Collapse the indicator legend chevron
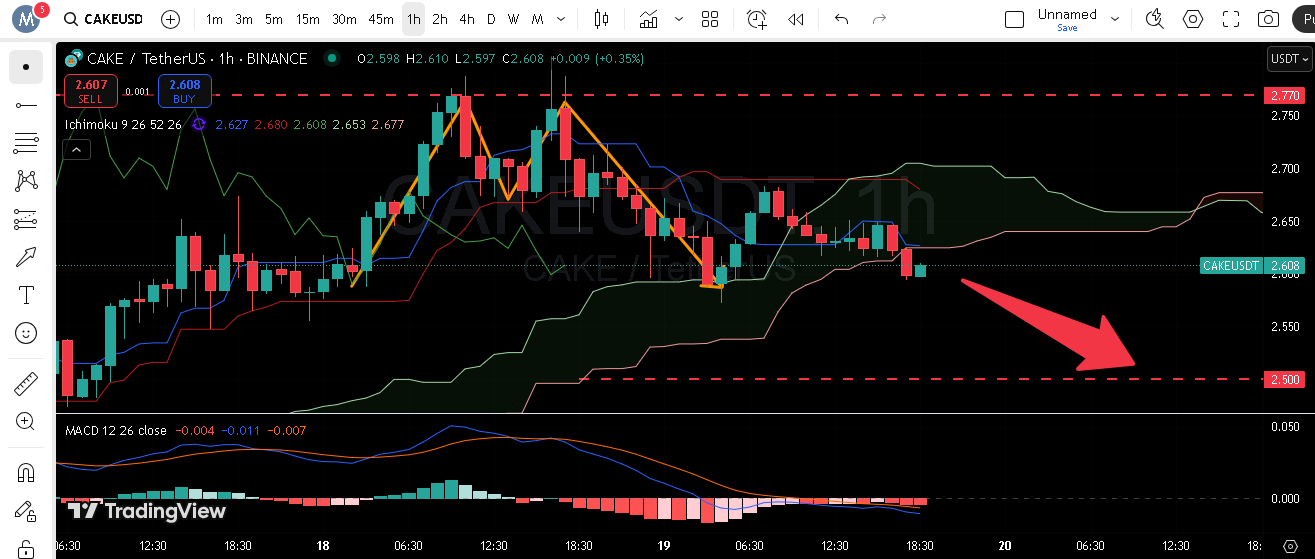This screenshot has height=559, width=1315. tap(76, 150)
